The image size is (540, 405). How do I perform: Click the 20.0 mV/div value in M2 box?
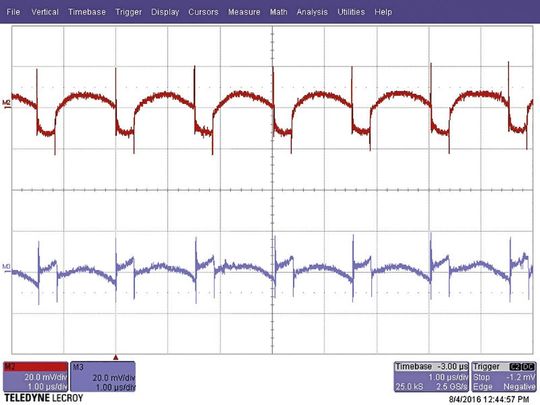(45, 377)
